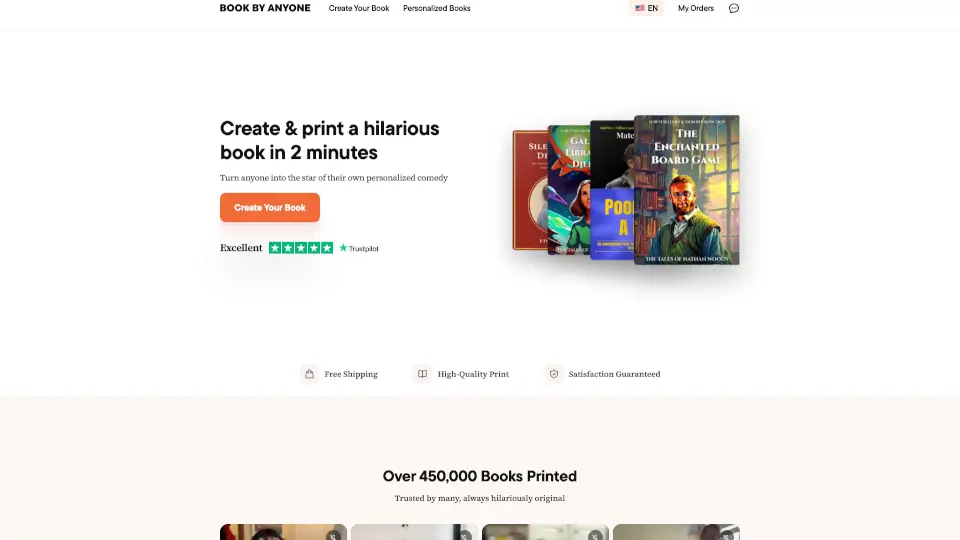Click the BOOK BY ANYONE logo
The image size is (960, 540).
coord(265,8)
